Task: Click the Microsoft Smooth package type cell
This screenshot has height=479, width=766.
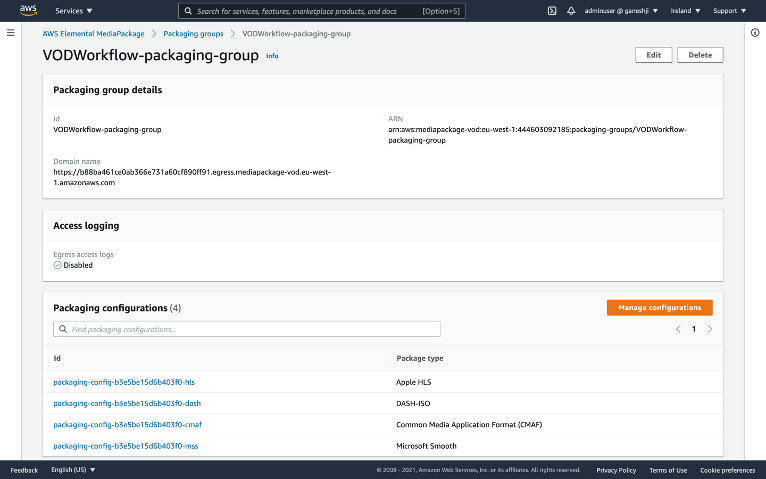Action: pyautogui.click(x=426, y=446)
